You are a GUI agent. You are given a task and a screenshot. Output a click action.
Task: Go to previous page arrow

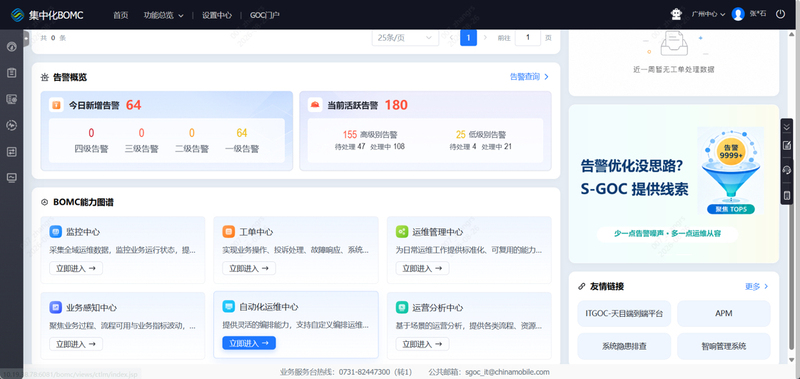pyautogui.click(x=451, y=38)
